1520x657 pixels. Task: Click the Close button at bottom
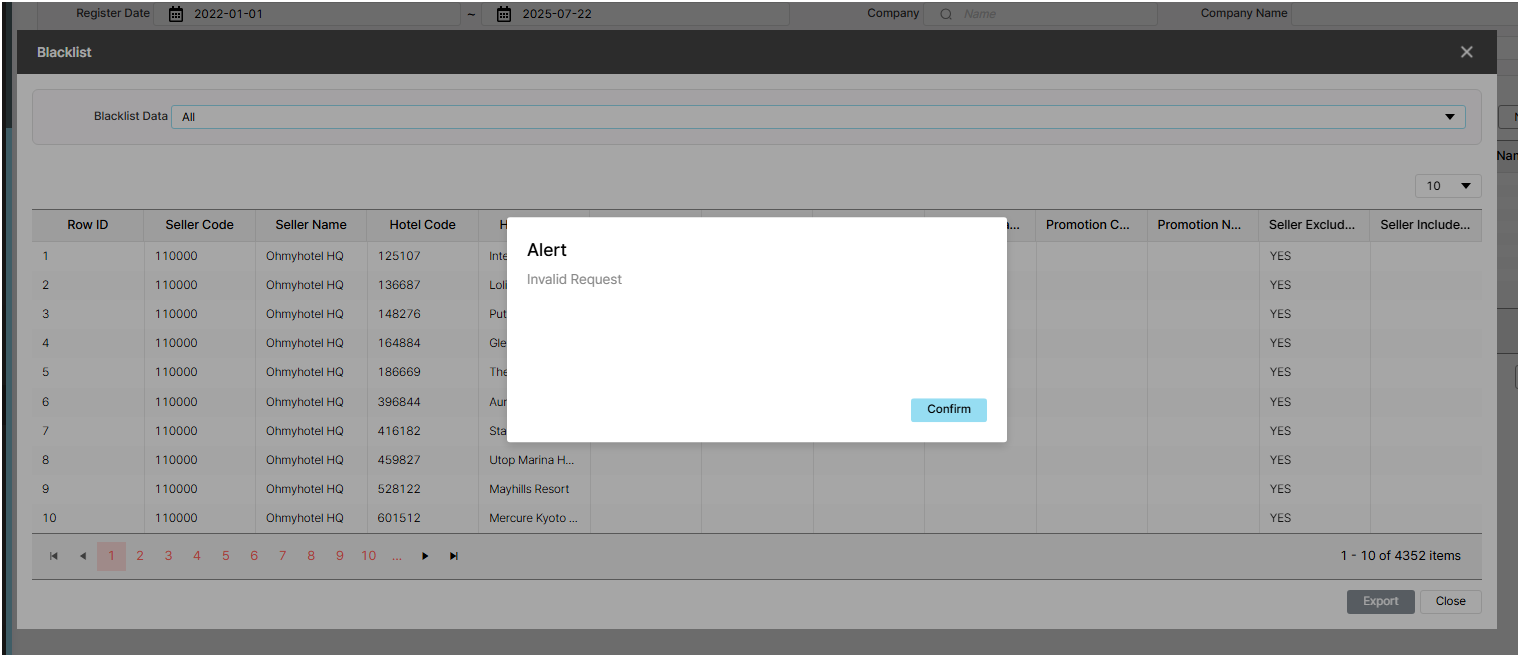point(1450,601)
